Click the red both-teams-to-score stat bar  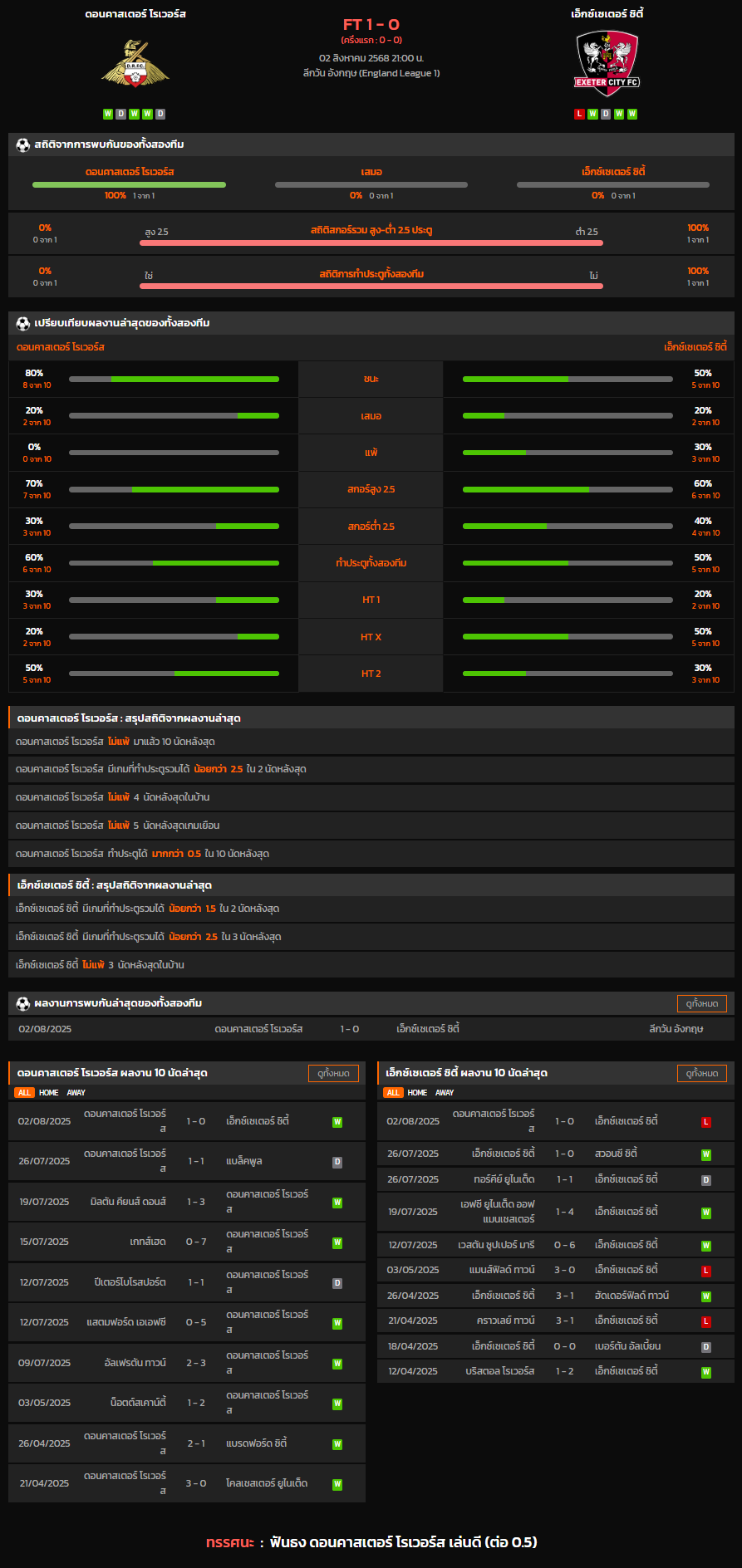(x=371, y=286)
